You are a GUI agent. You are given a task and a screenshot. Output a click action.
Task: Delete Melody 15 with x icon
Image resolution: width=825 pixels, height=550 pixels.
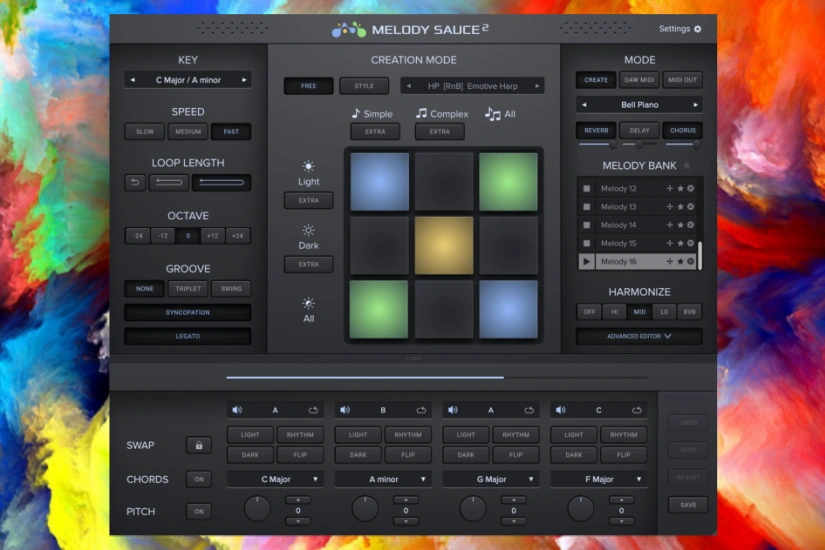coord(690,243)
